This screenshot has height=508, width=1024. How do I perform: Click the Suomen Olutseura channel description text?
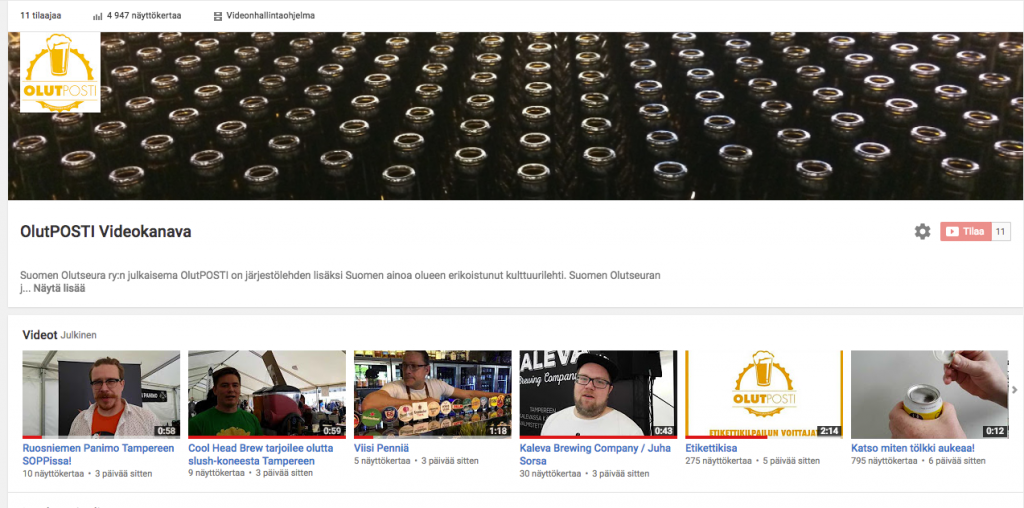click(340, 281)
